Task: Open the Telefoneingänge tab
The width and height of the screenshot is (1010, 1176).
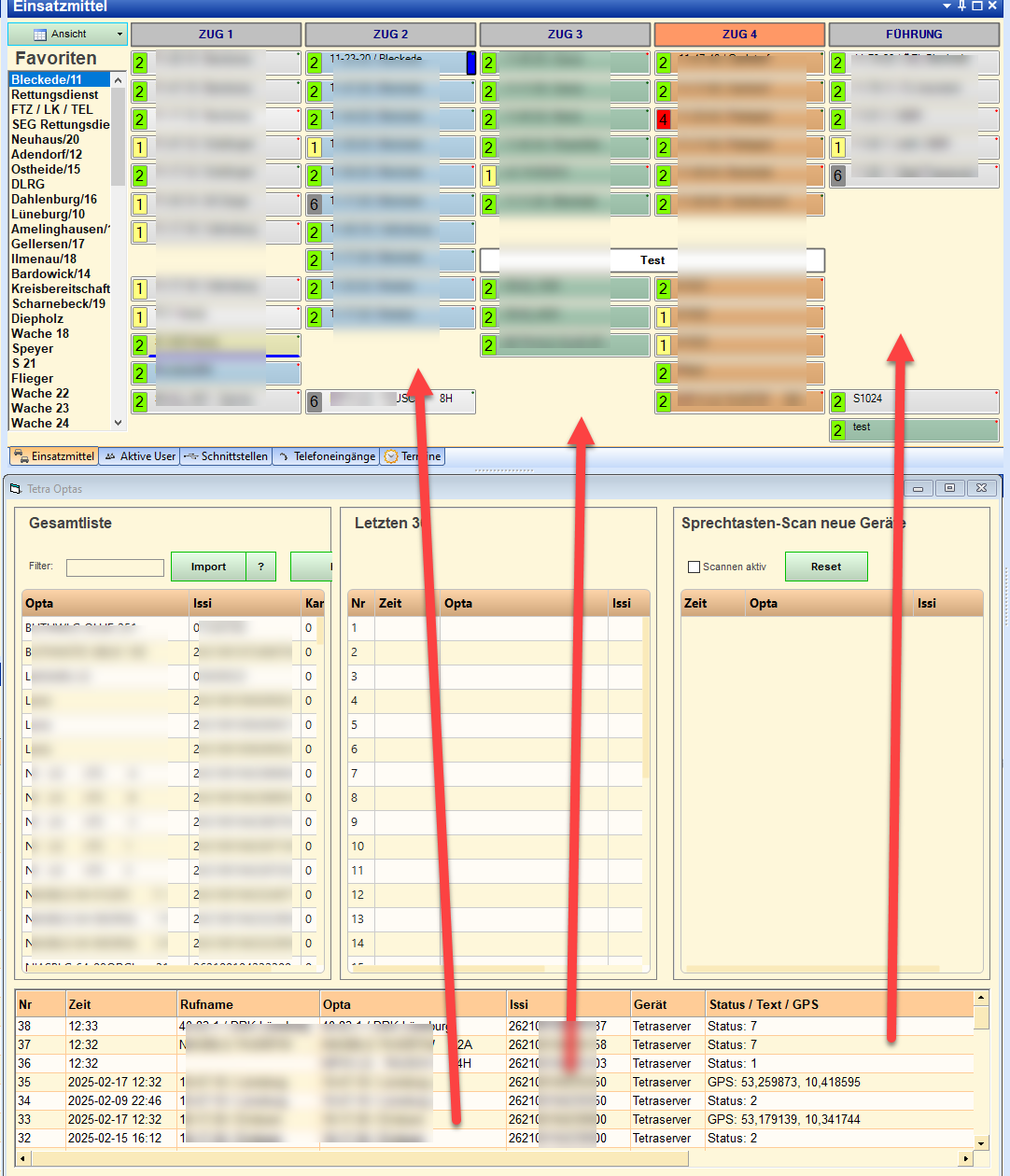Action: coord(327,456)
